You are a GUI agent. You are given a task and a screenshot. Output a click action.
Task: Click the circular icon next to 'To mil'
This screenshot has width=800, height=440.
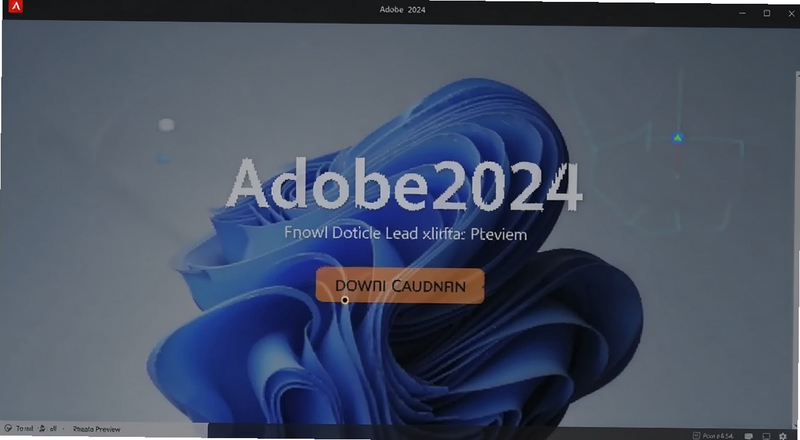(8, 428)
